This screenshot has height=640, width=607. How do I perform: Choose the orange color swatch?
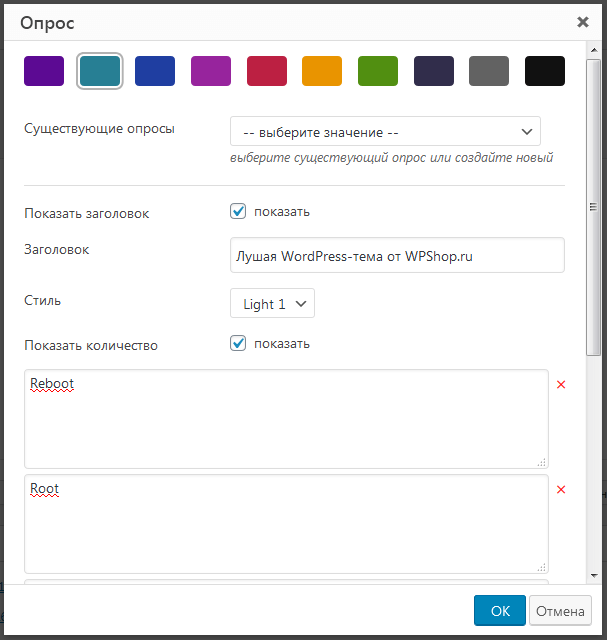[x=322, y=71]
